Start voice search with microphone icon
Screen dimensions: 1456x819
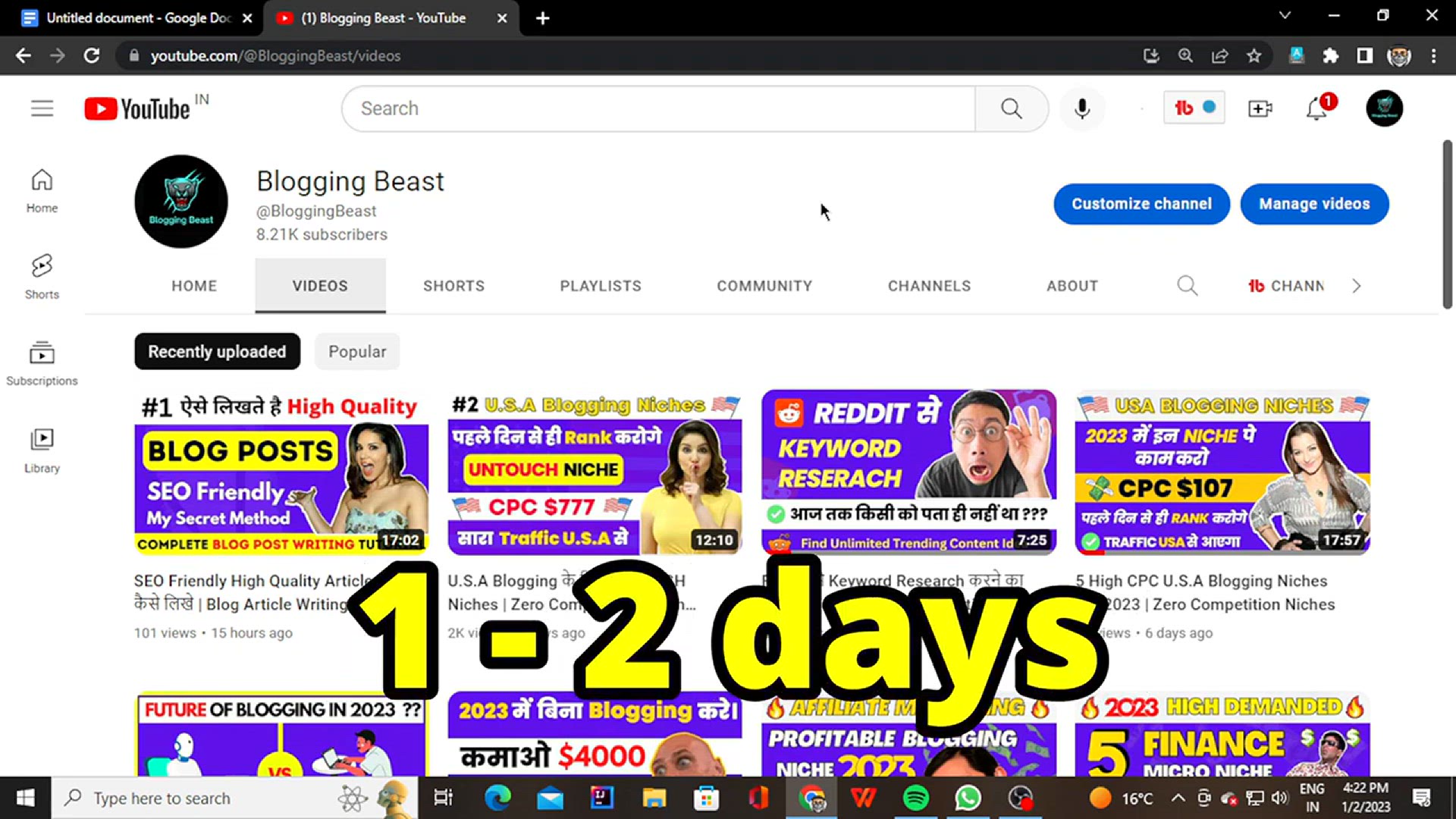pyautogui.click(x=1082, y=108)
